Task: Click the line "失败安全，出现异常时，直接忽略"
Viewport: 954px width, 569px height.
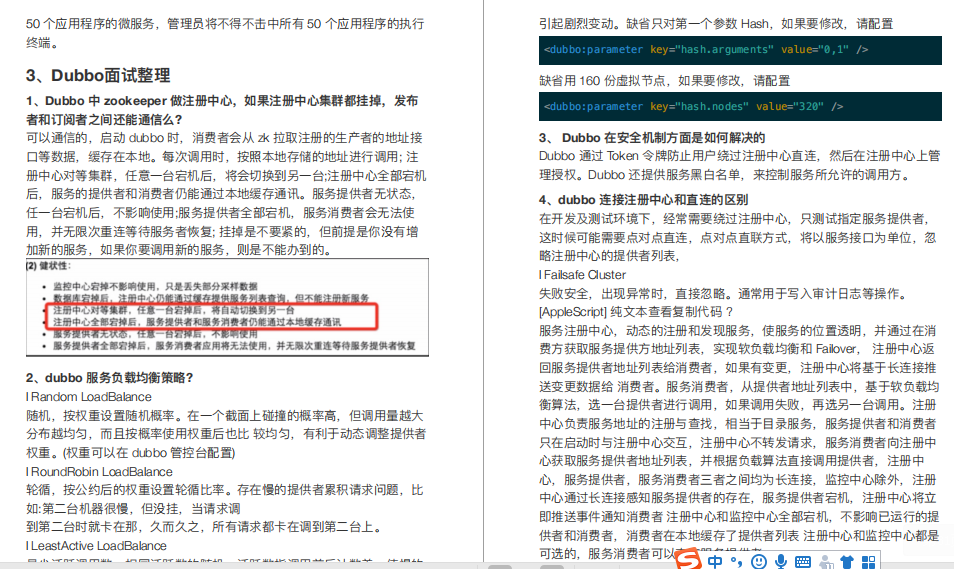Action: click(723, 293)
